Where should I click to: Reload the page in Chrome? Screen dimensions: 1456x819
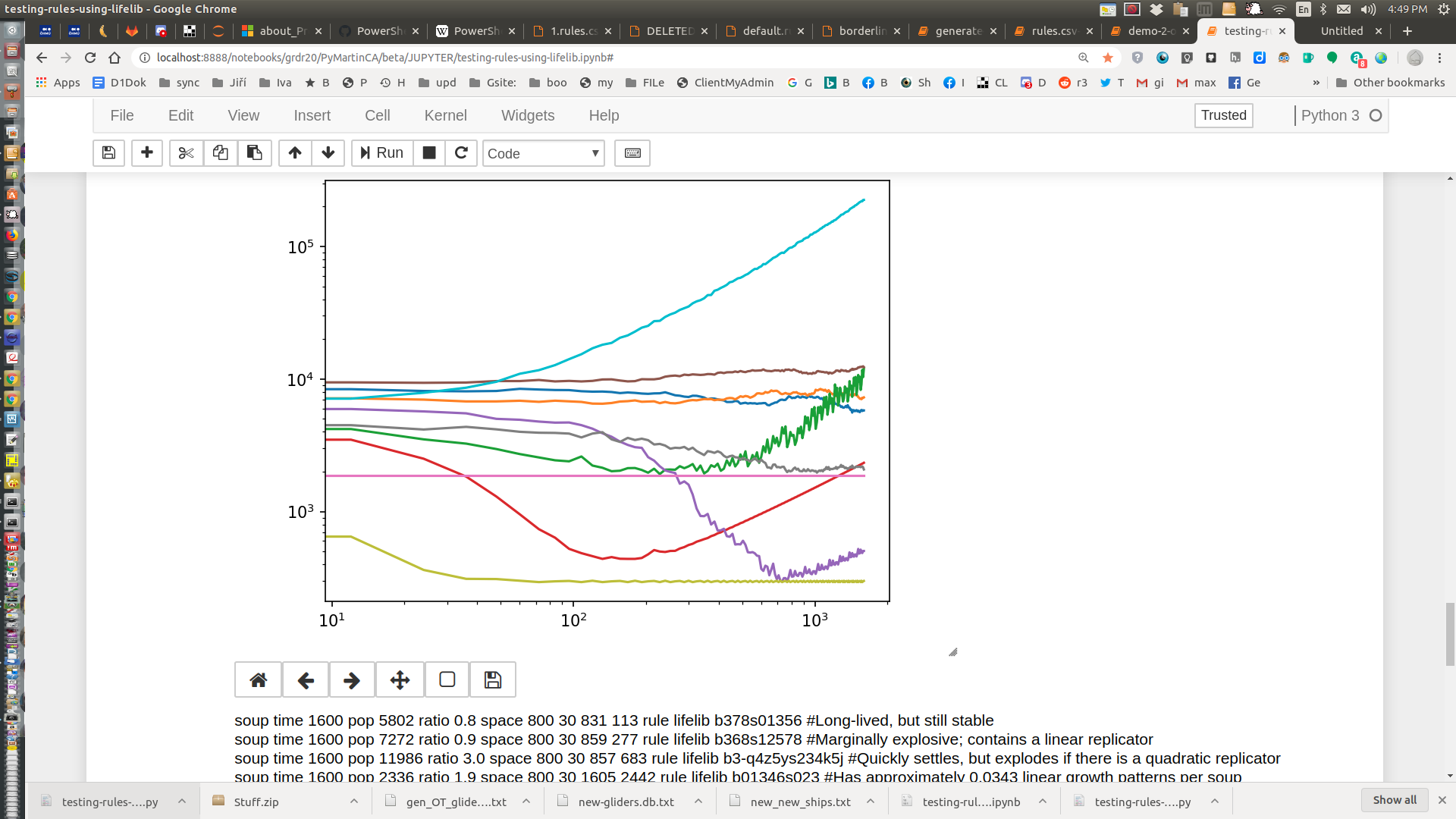click(x=90, y=58)
